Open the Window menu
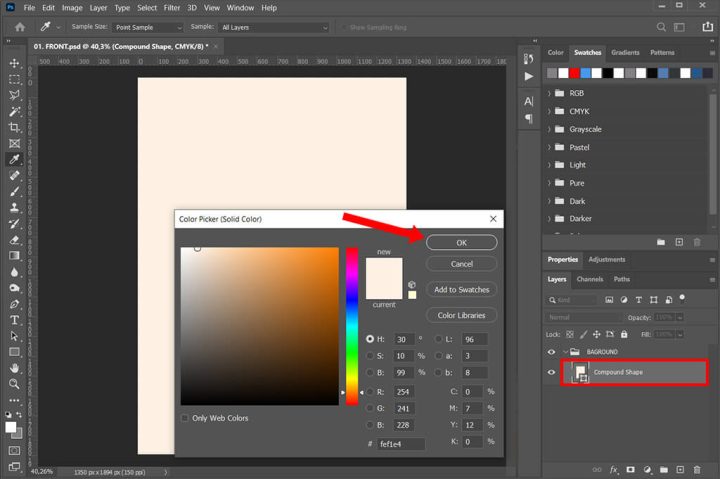720x479 pixels. 240,8
